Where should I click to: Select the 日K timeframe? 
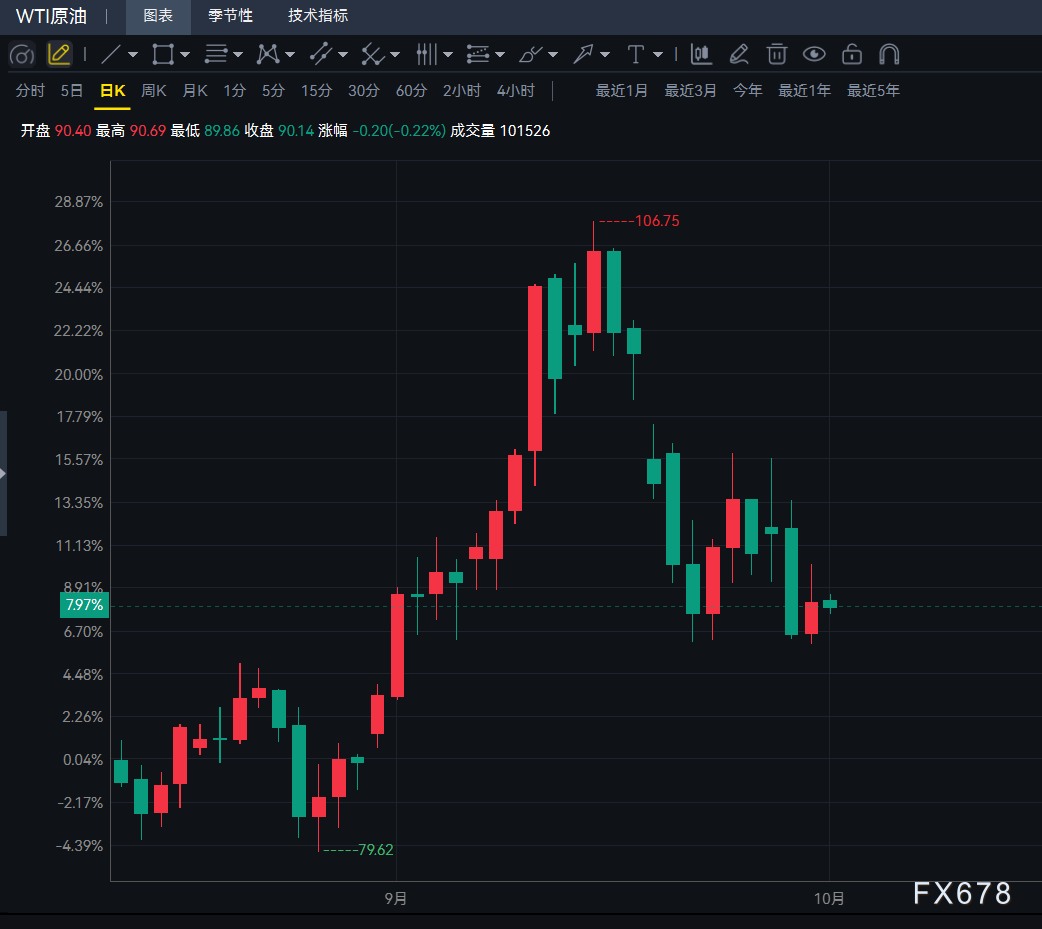[x=112, y=90]
